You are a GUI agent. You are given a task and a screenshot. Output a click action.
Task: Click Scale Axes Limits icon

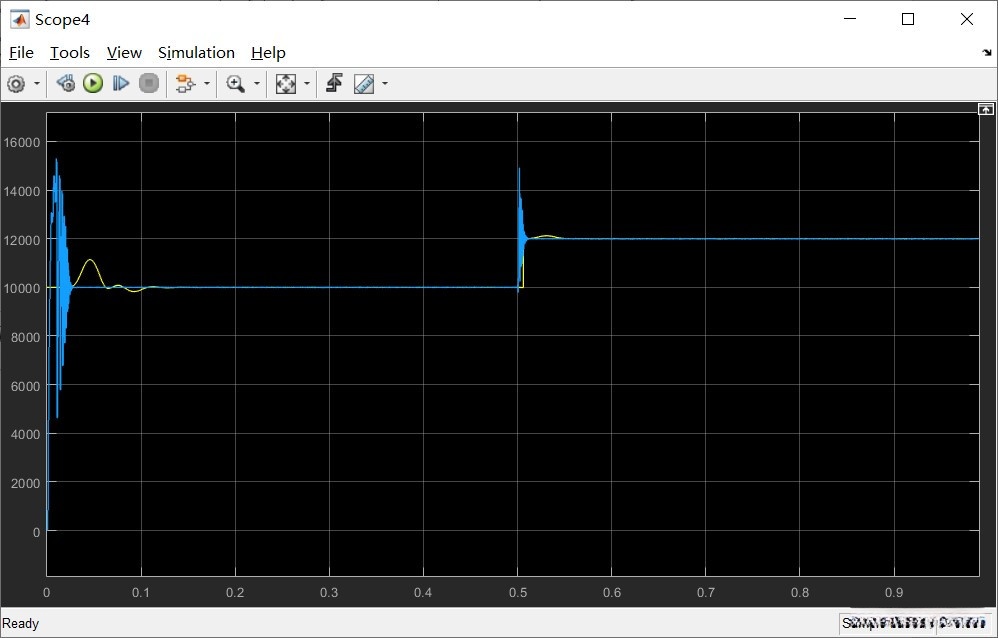[286, 83]
